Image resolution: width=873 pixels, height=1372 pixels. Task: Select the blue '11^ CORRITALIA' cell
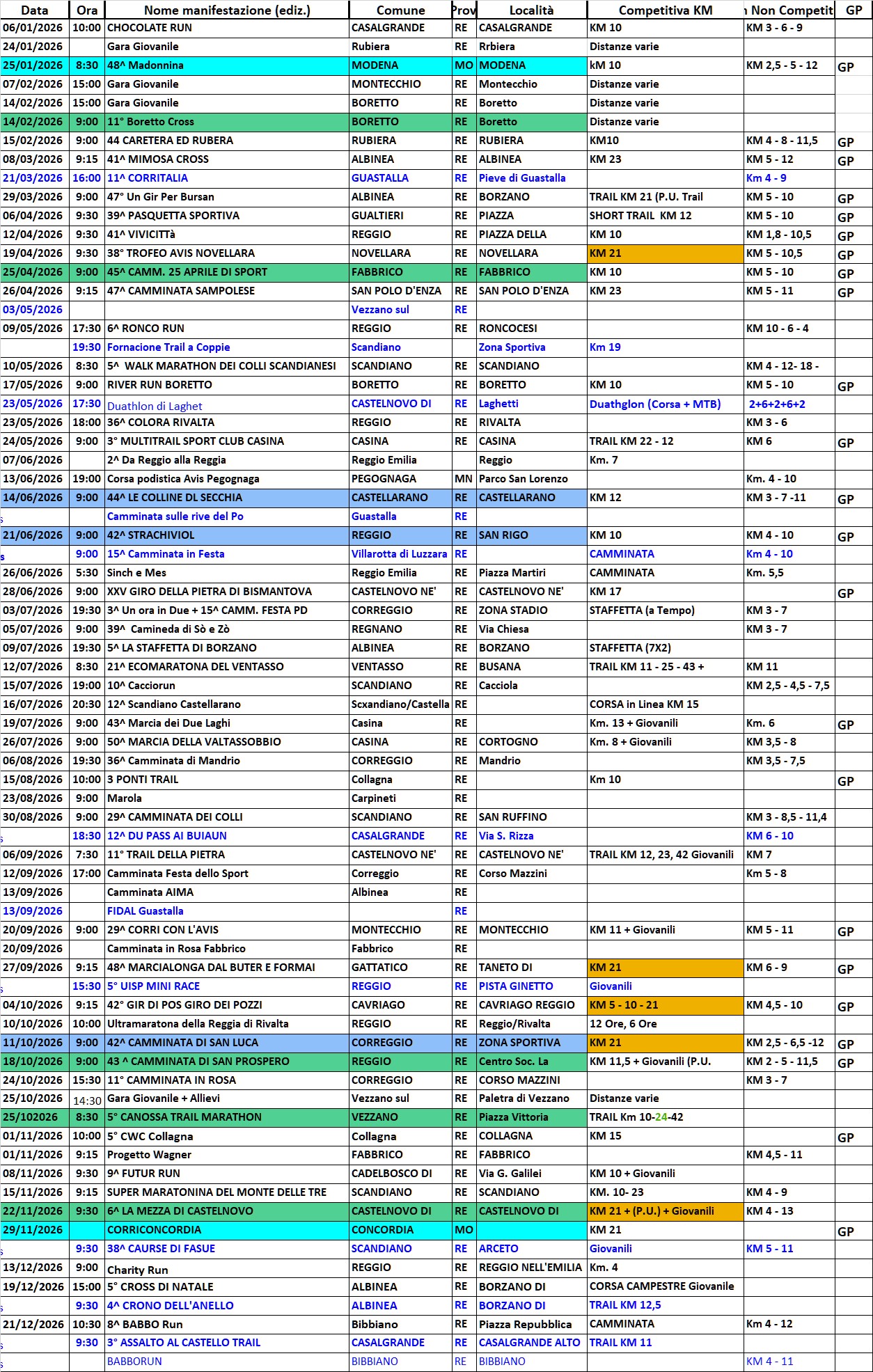pyautogui.click(x=227, y=178)
